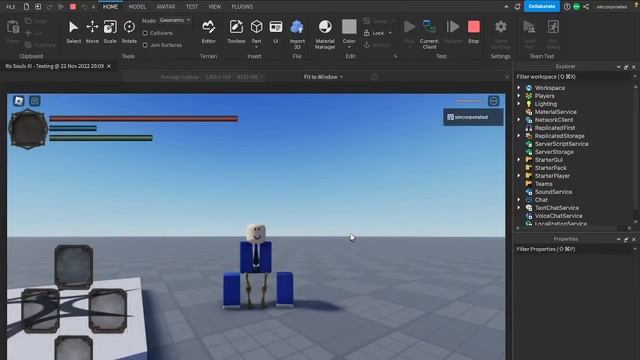Stop the running play test

[473, 32]
